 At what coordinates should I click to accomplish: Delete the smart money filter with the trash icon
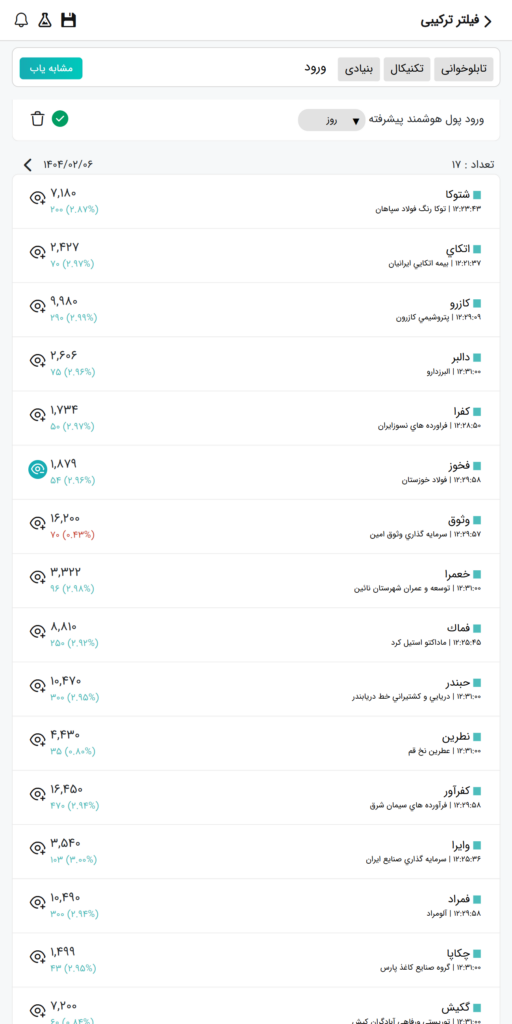click(x=37, y=119)
